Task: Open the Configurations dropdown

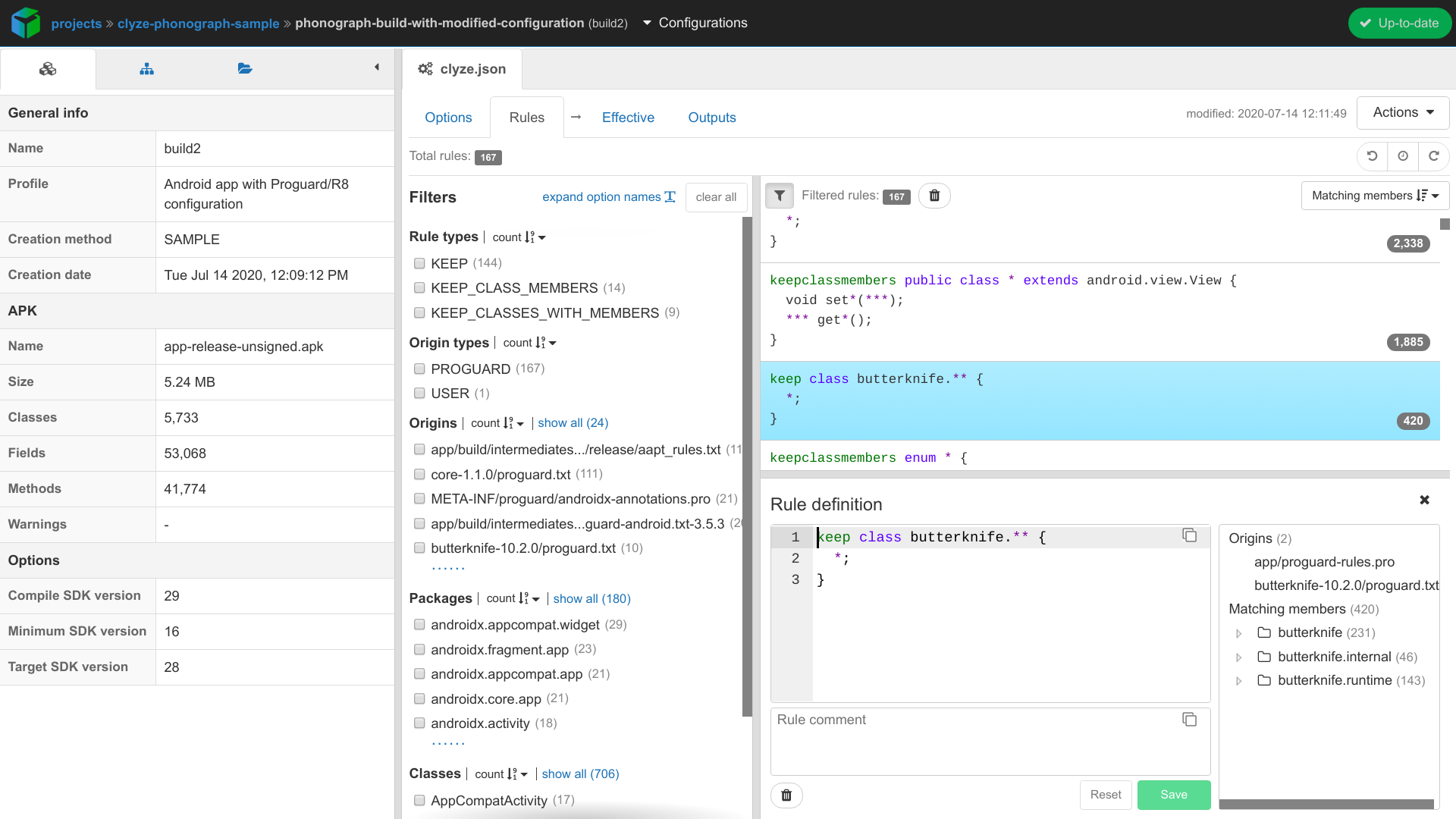Action: [695, 23]
